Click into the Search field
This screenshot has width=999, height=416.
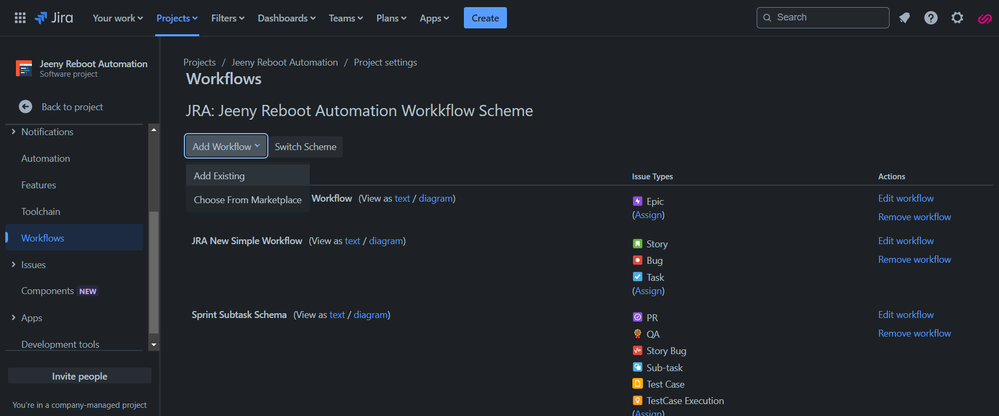(823, 18)
